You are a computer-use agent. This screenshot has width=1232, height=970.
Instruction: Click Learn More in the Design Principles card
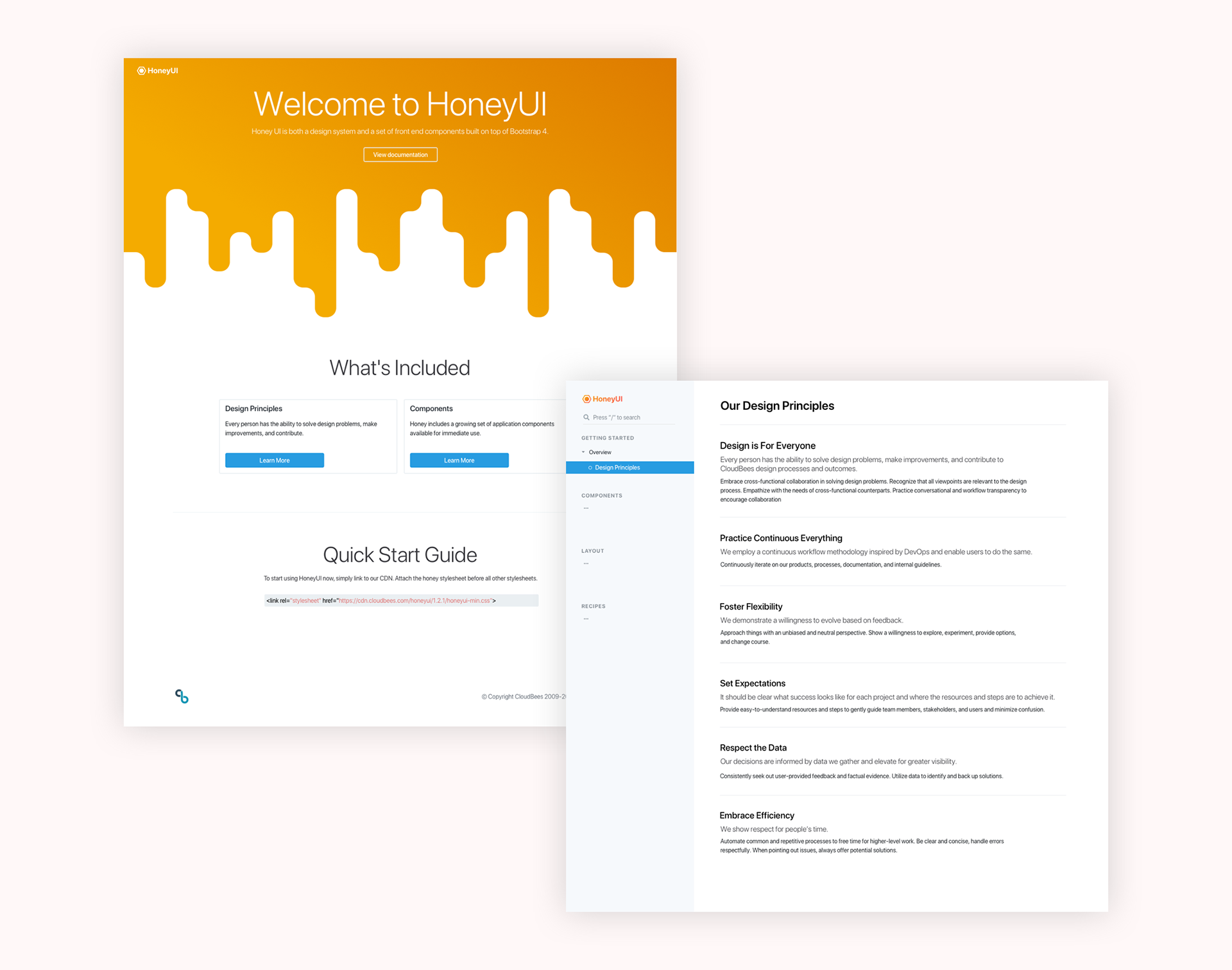275,461
